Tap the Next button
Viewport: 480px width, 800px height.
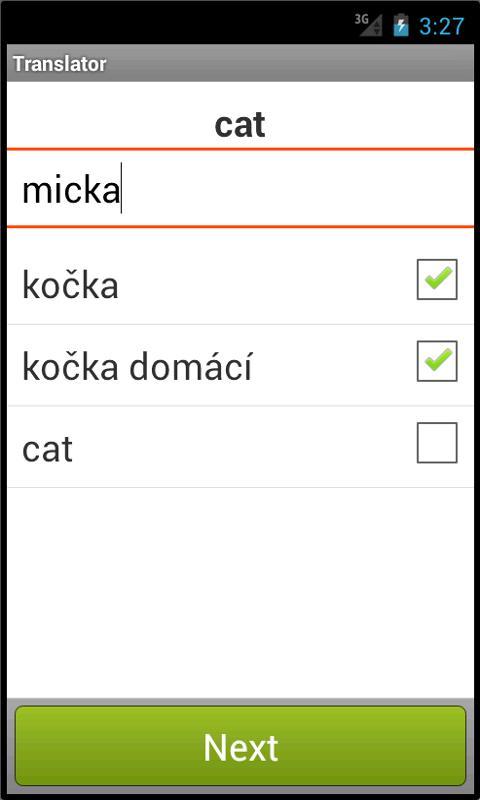[240, 746]
